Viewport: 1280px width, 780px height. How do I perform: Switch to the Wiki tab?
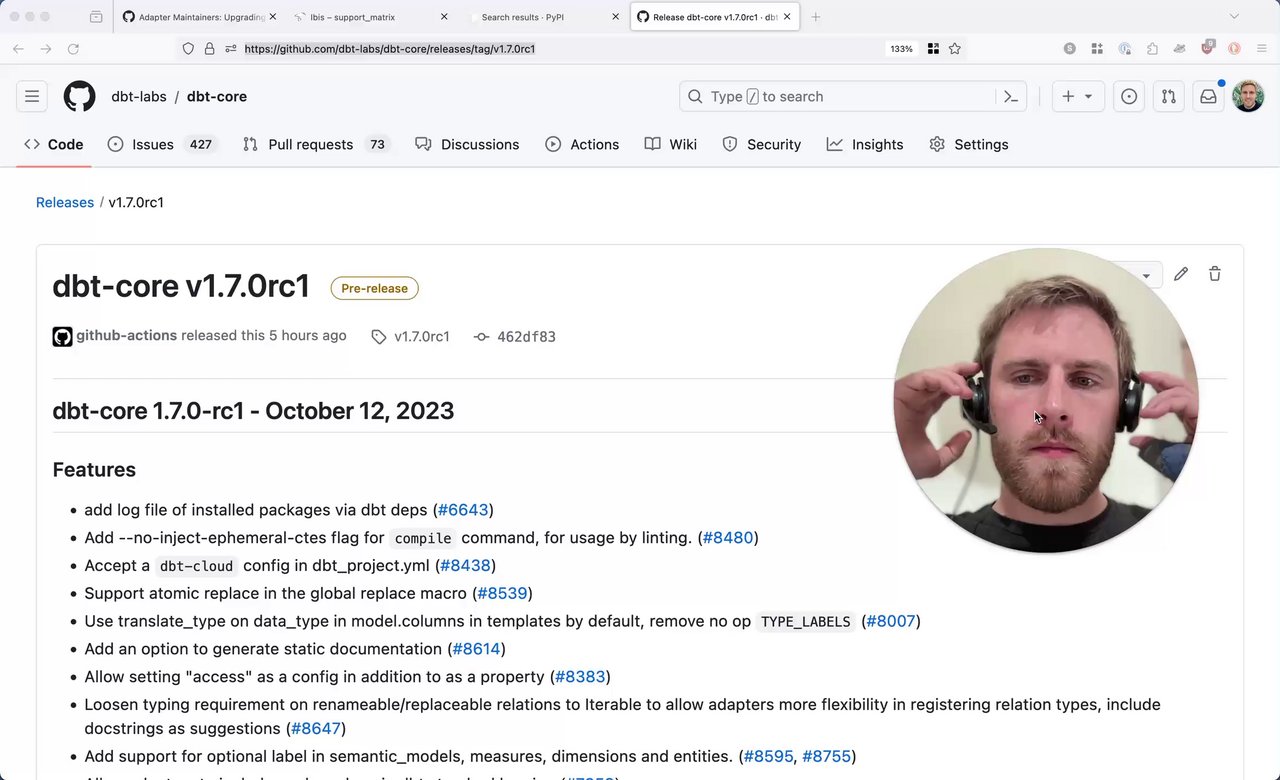[x=671, y=144]
